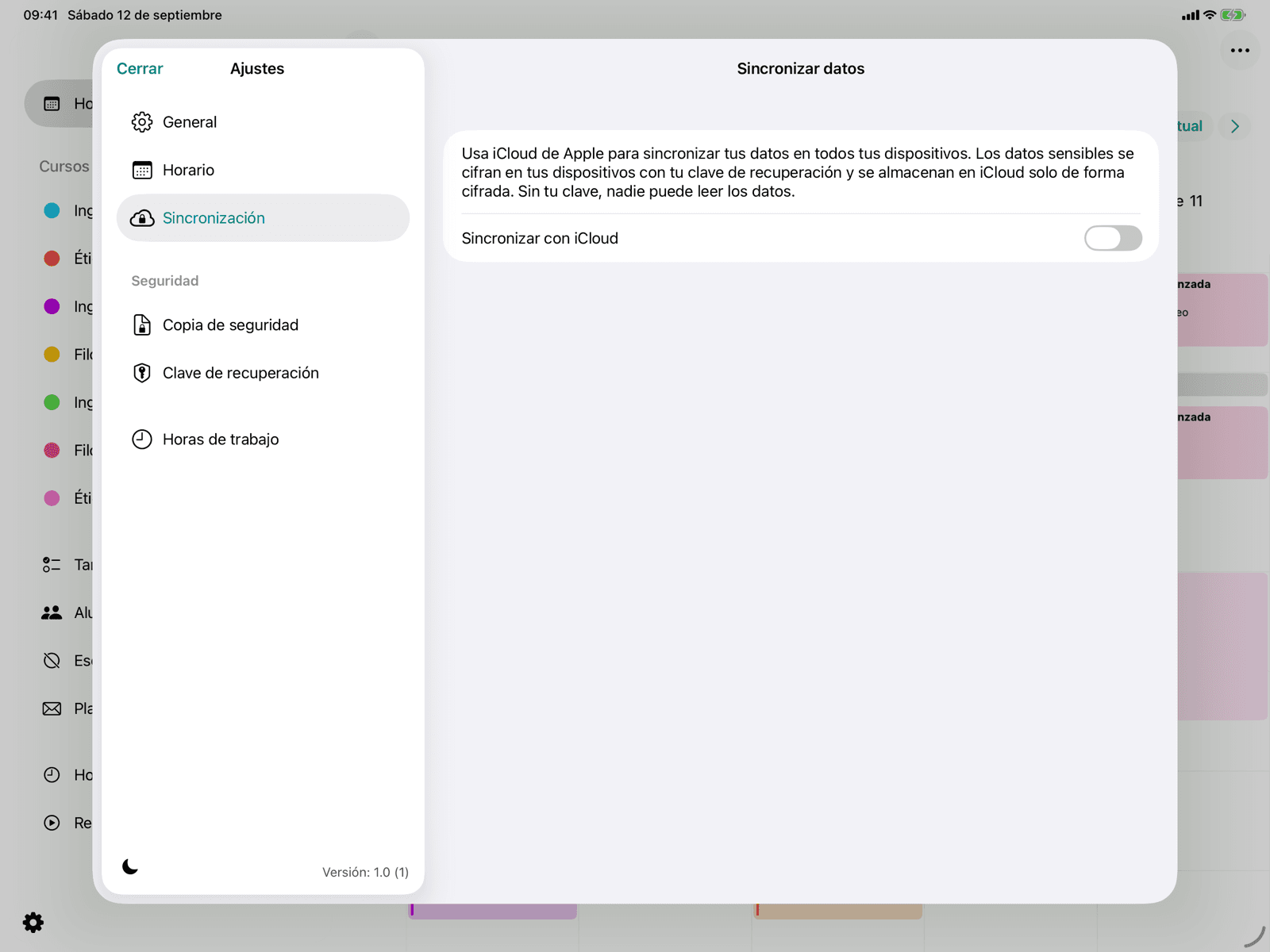Viewport: 1270px width, 952px height.
Task: Select the blue course dot in sidebar
Action: point(52,210)
